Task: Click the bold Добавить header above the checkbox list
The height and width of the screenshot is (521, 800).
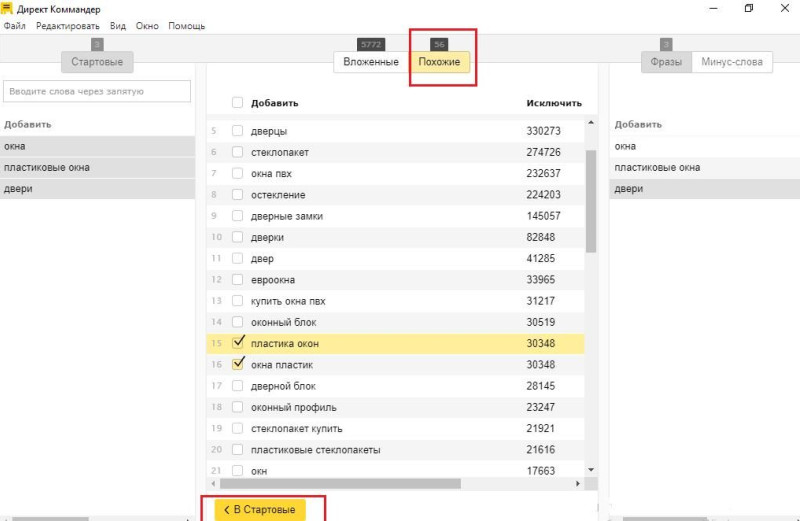Action: [274, 103]
